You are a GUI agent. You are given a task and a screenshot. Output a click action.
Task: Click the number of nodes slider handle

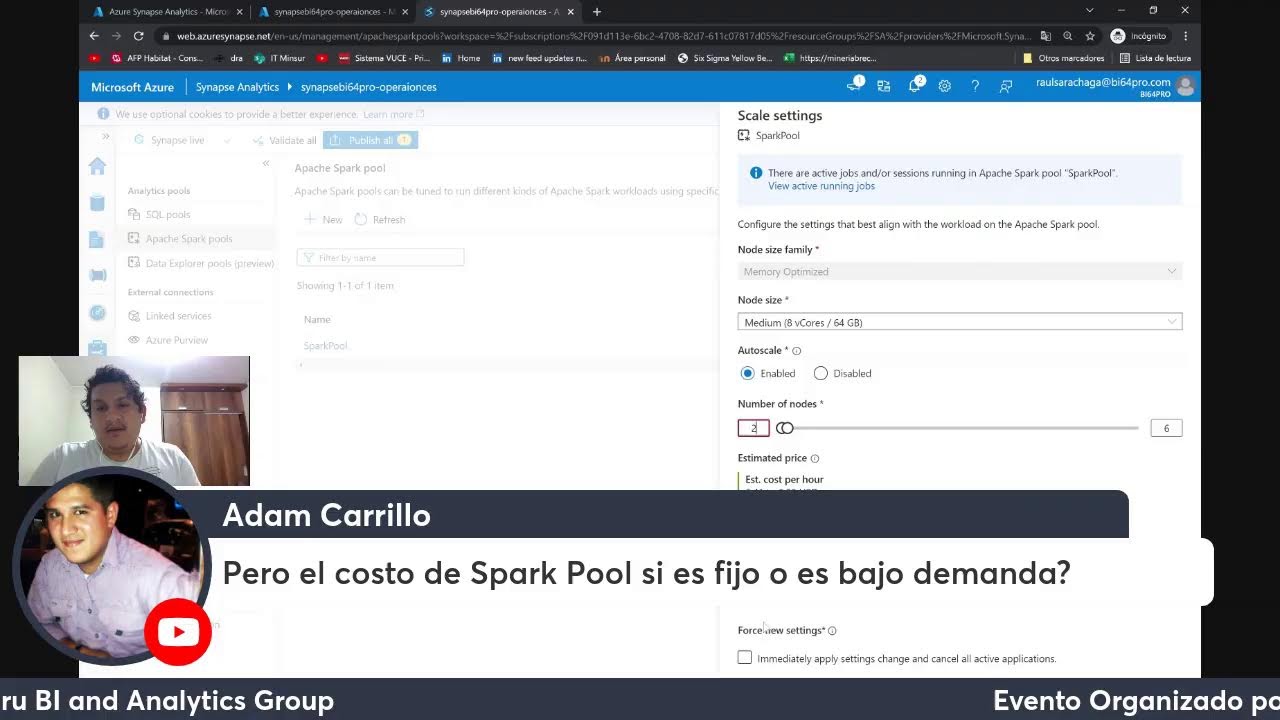click(785, 428)
